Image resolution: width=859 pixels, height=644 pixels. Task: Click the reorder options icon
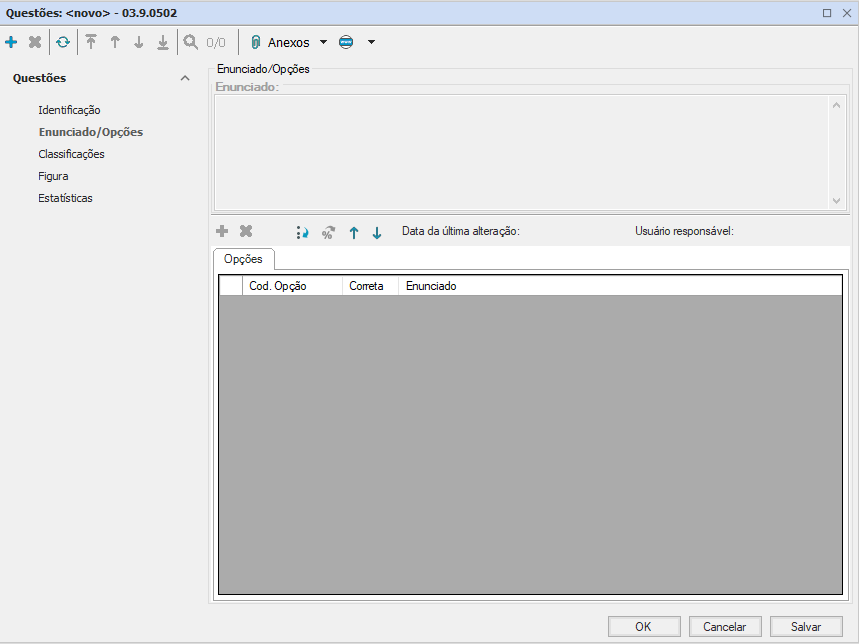(302, 232)
